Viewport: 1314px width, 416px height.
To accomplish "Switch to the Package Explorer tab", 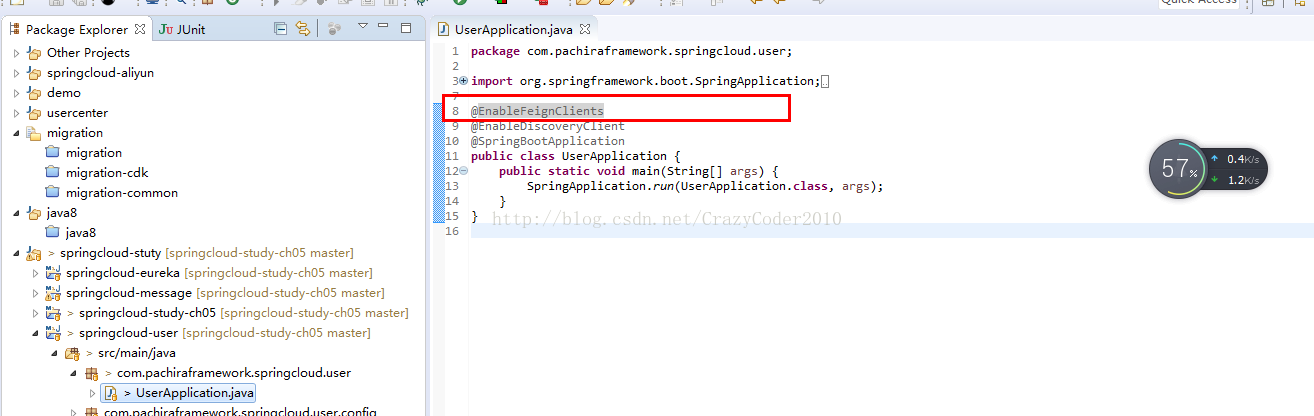I will [x=77, y=29].
